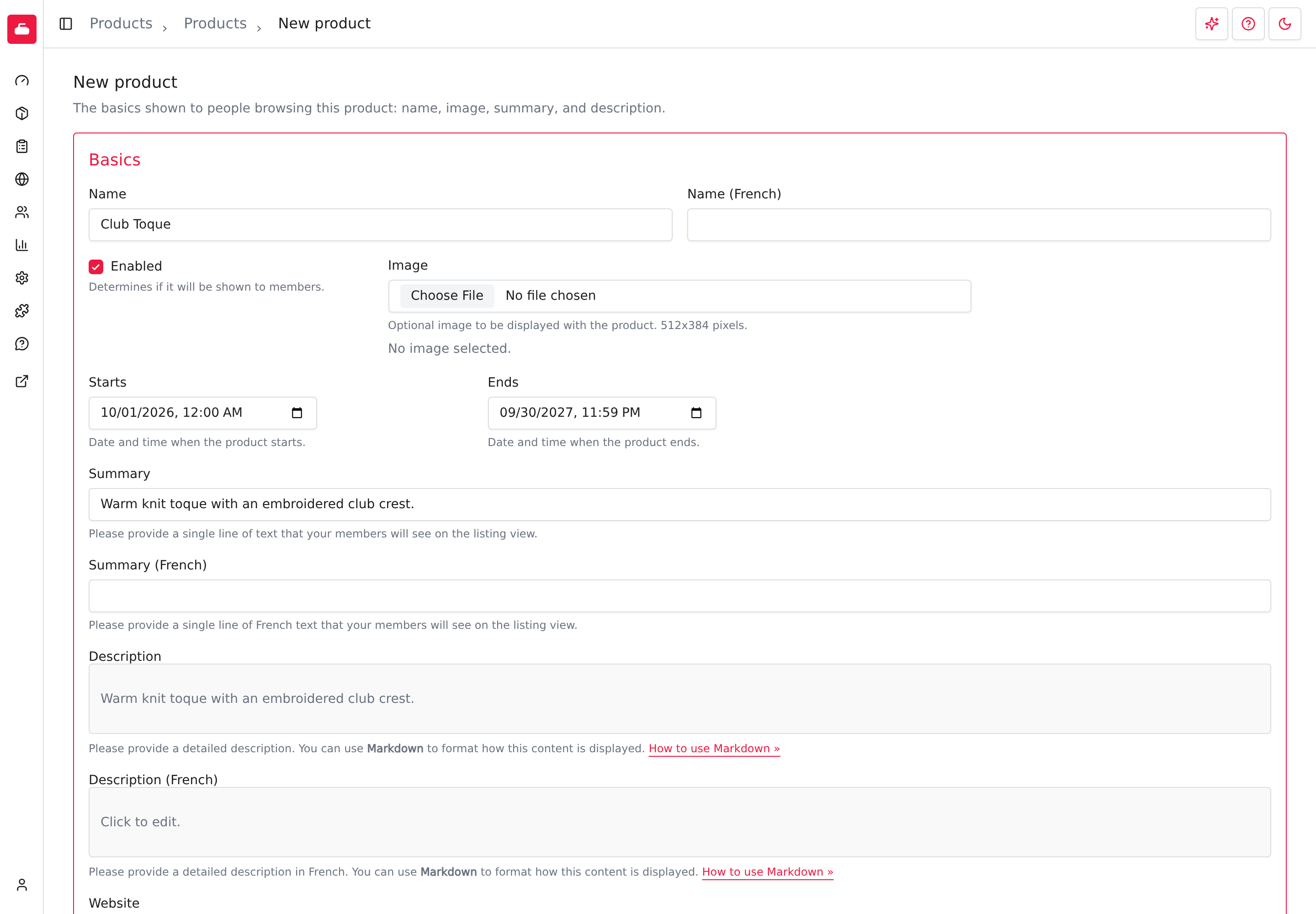Click the 'No image selected.' text
Image resolution: width=1316 pixels, height=914 pixels.
point(449,349)
